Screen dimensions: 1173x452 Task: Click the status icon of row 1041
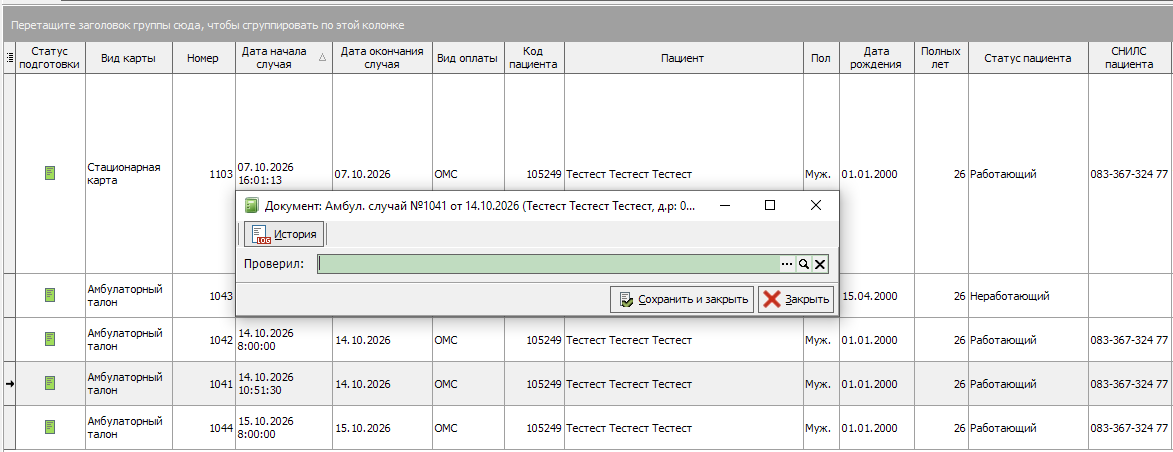coord(49,384)
